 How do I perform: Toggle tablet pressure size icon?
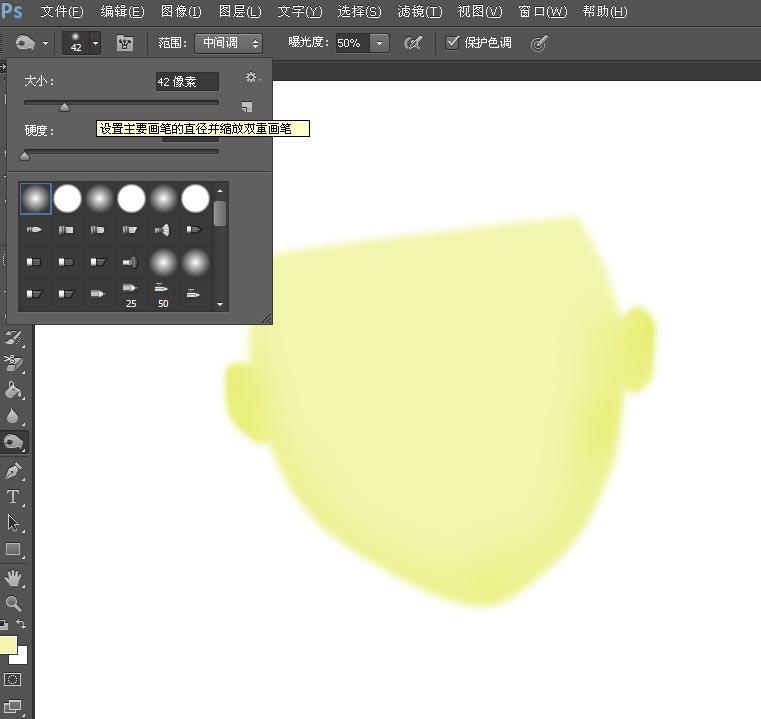539,44
